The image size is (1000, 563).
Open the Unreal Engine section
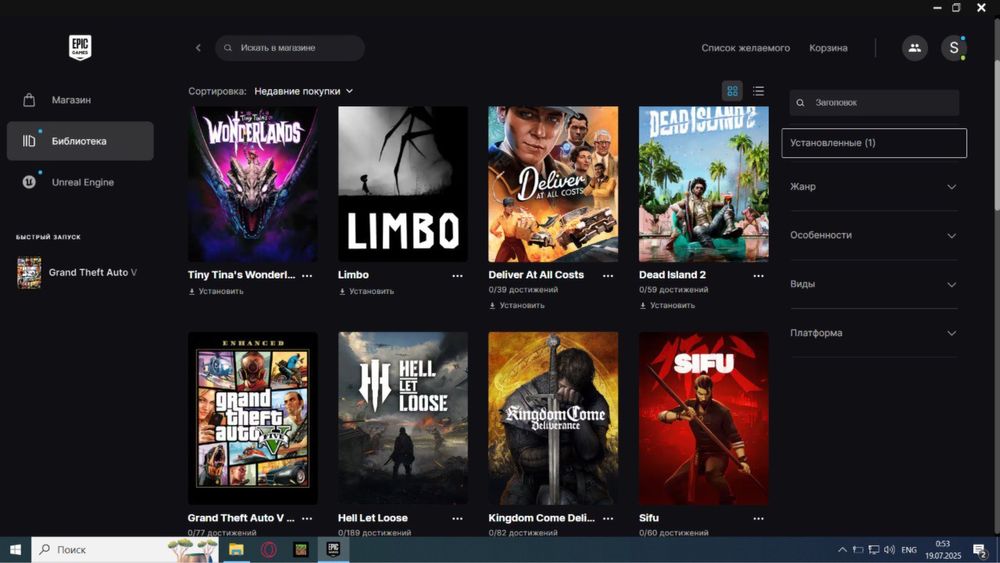coord(80,182)
